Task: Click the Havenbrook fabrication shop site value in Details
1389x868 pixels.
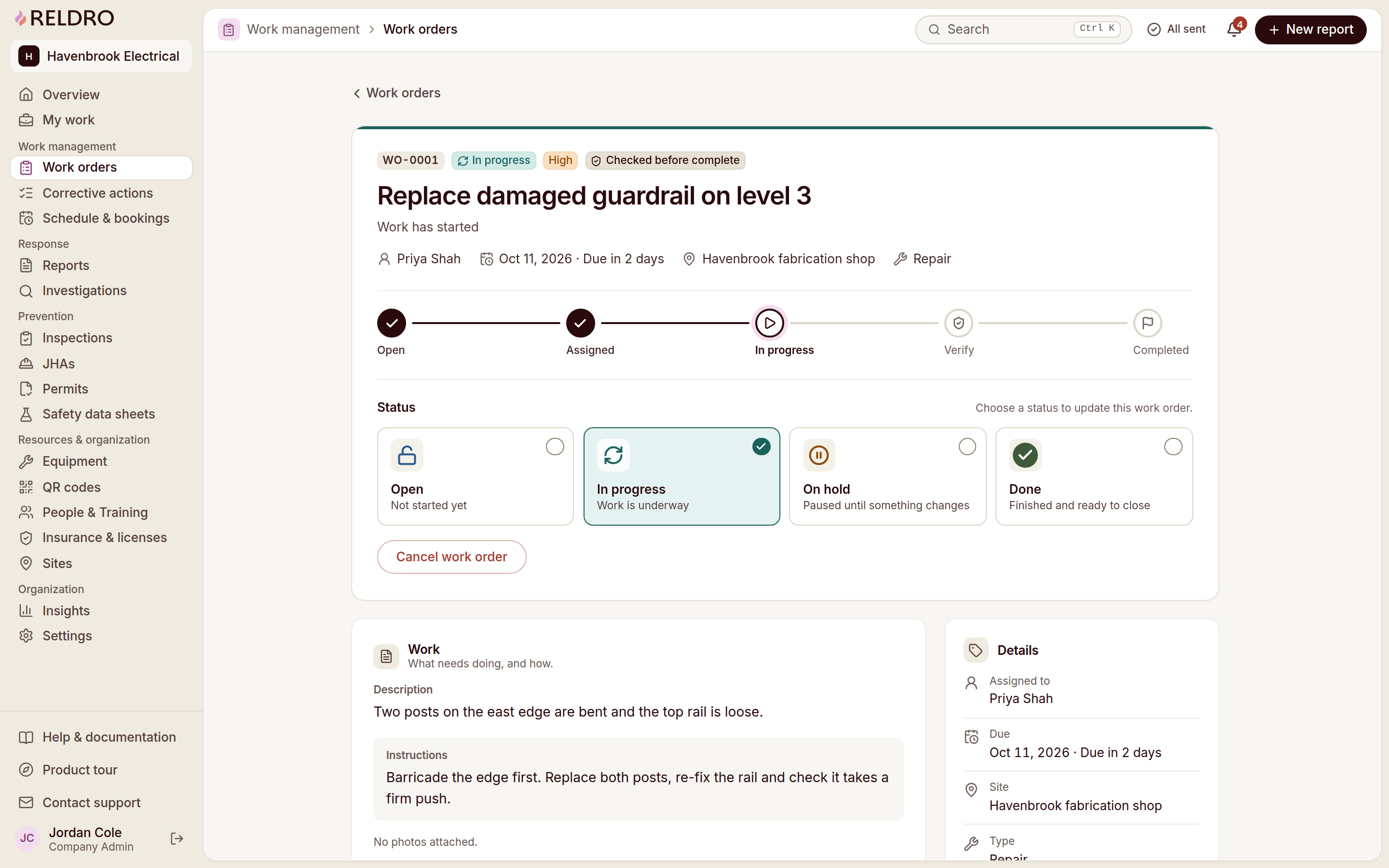Action: (1075, 805)
